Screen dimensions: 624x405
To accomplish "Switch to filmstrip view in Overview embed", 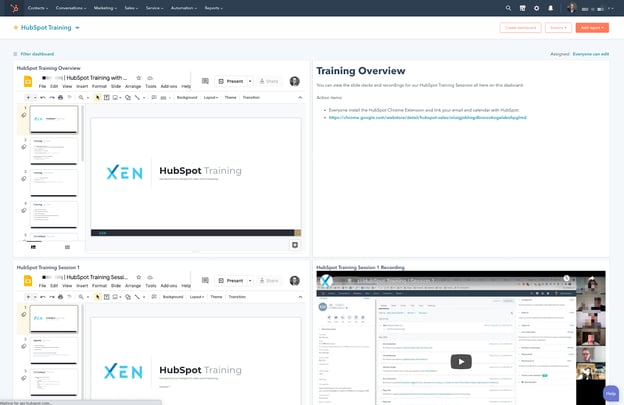I will 33,247.
